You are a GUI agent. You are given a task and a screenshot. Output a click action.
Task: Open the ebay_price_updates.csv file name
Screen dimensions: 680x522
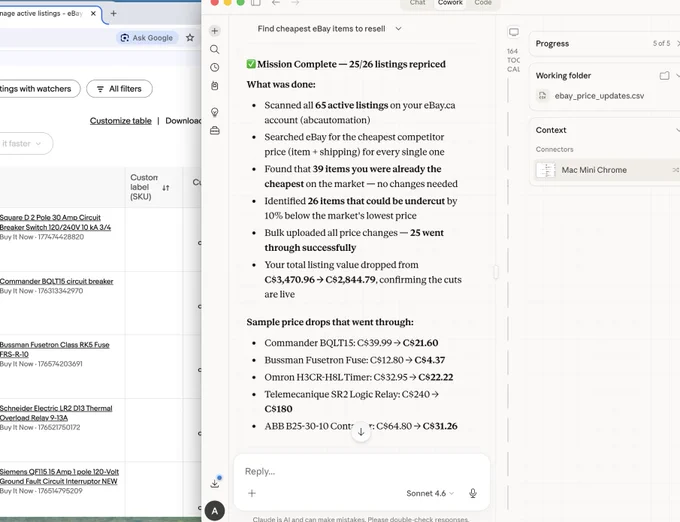599,96
